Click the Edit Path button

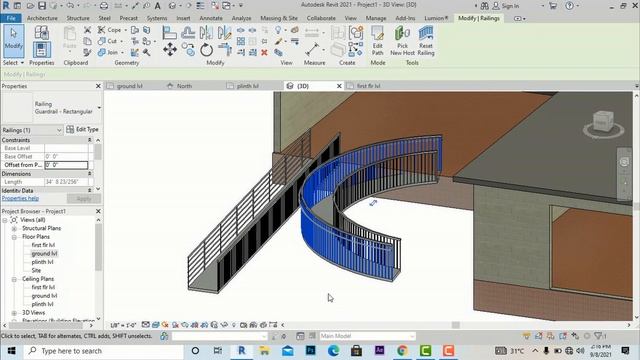click(x=378, y=41)
